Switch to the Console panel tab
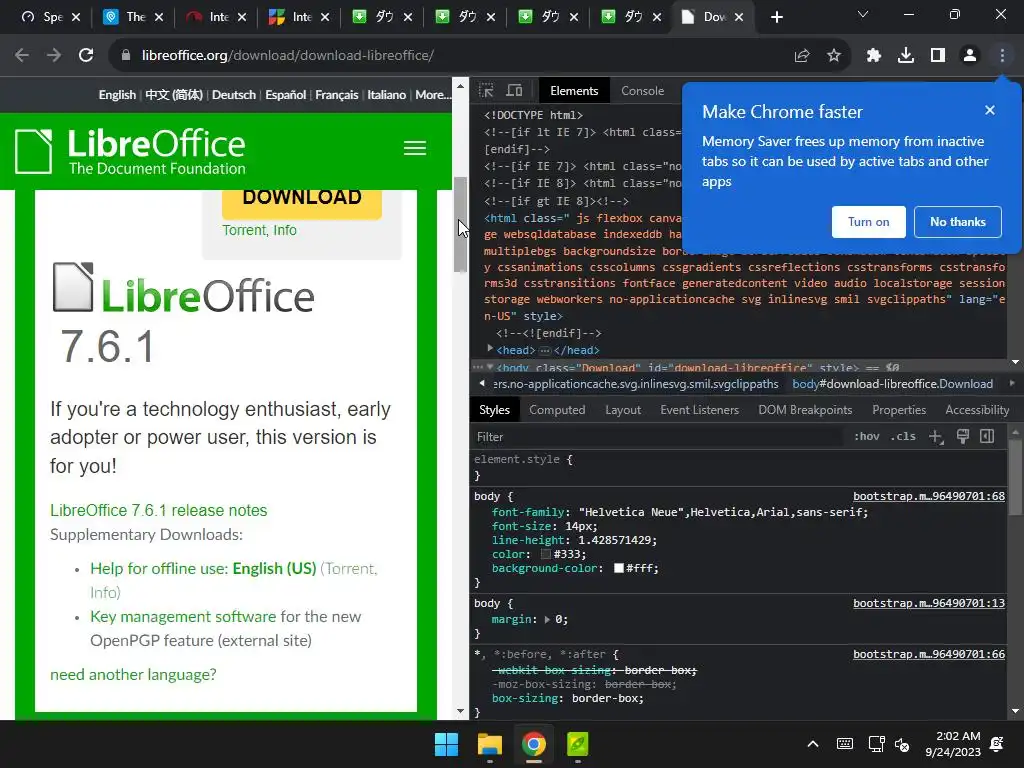 (x=643, y=91)
